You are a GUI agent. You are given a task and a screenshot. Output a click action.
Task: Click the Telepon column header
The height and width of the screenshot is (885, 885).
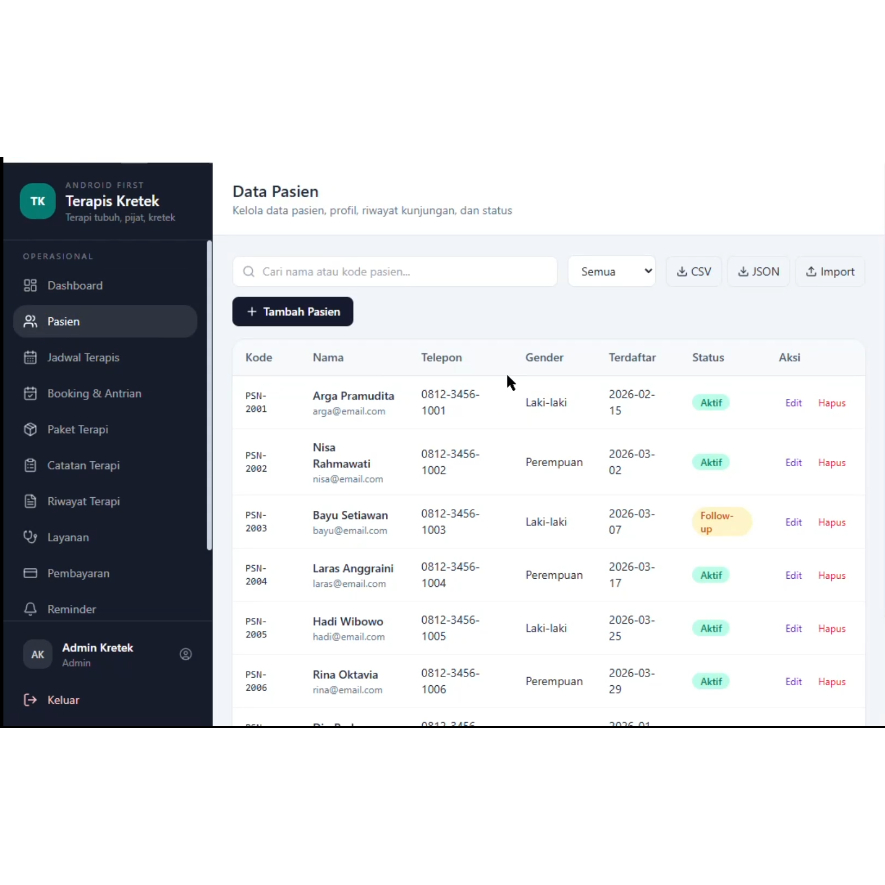[x=441, y=357]
